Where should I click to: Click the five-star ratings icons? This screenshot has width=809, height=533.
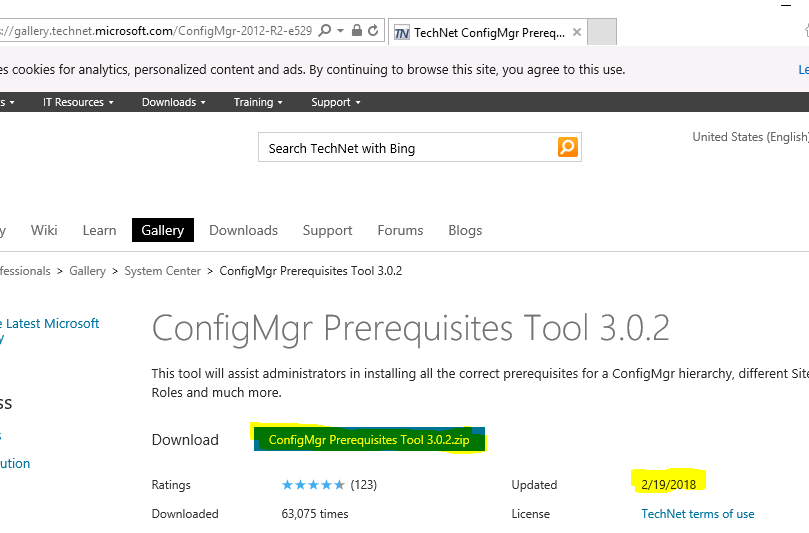[x=313, y=484]
